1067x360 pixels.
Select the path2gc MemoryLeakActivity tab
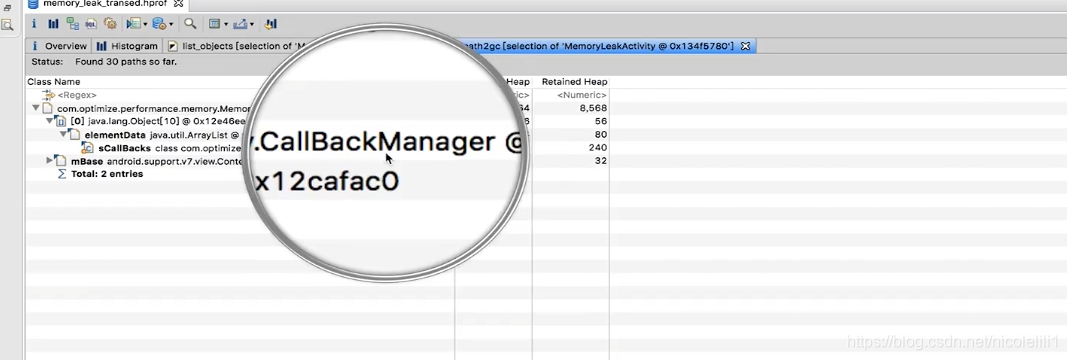606,46
